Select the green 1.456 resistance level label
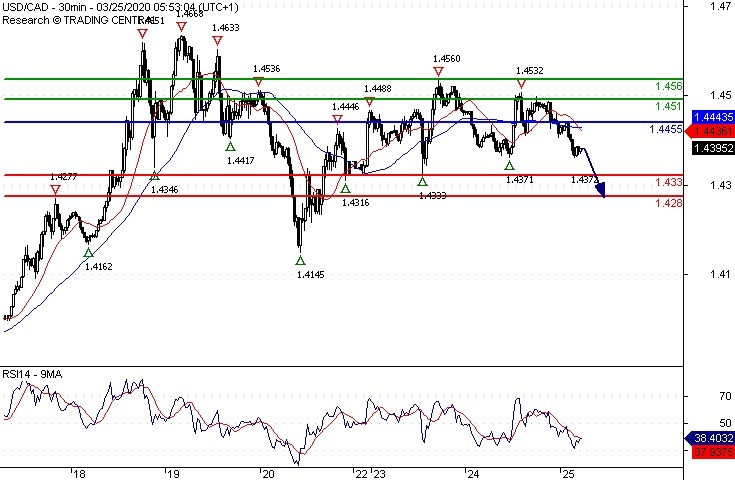 (668, 86)
